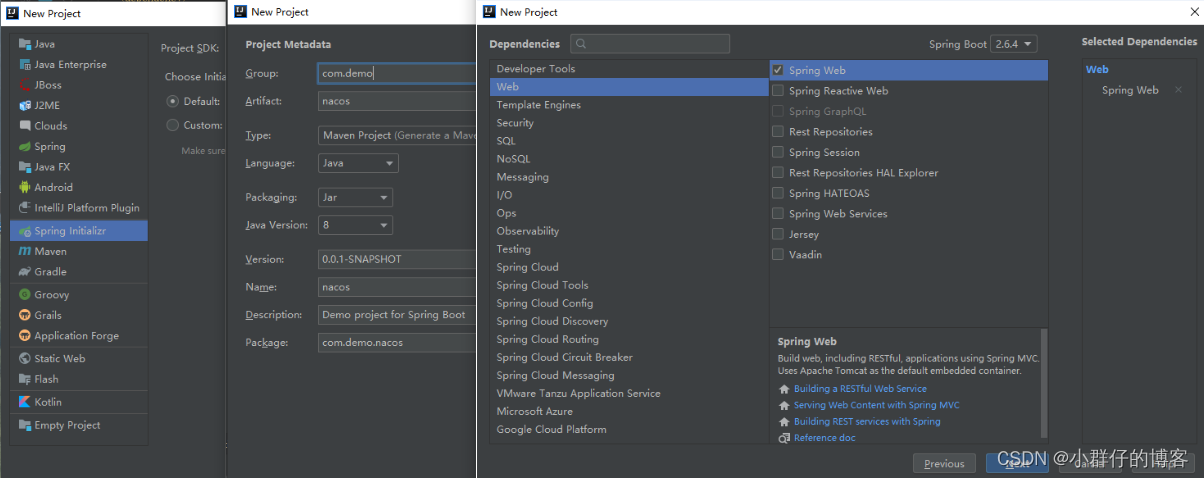The height and width of the screenshot is (478, 1204).
Task: Select the Grails project icon
Action: pos(25,315)
